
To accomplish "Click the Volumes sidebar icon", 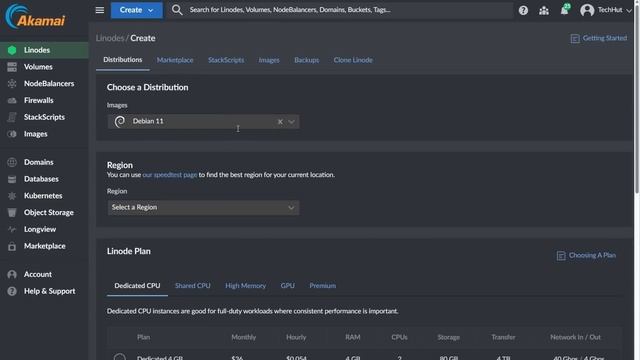I will pyautogui.click(x=12, y=67).
